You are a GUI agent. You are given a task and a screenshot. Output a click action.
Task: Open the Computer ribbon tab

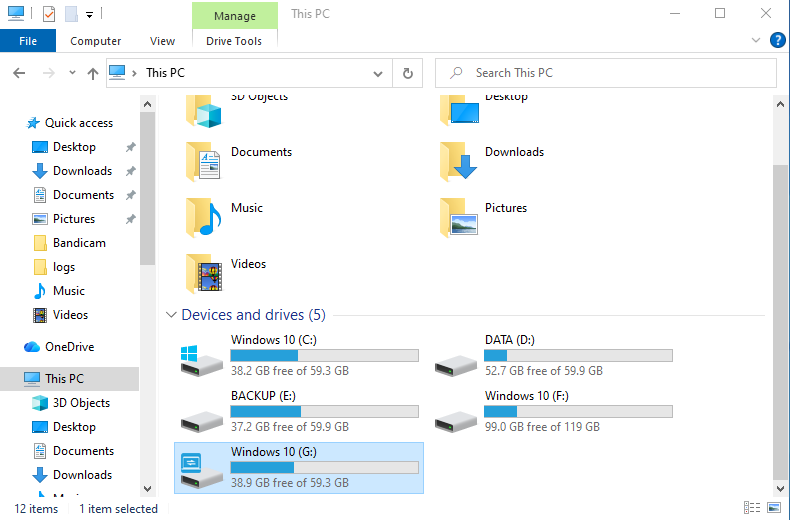95,41
